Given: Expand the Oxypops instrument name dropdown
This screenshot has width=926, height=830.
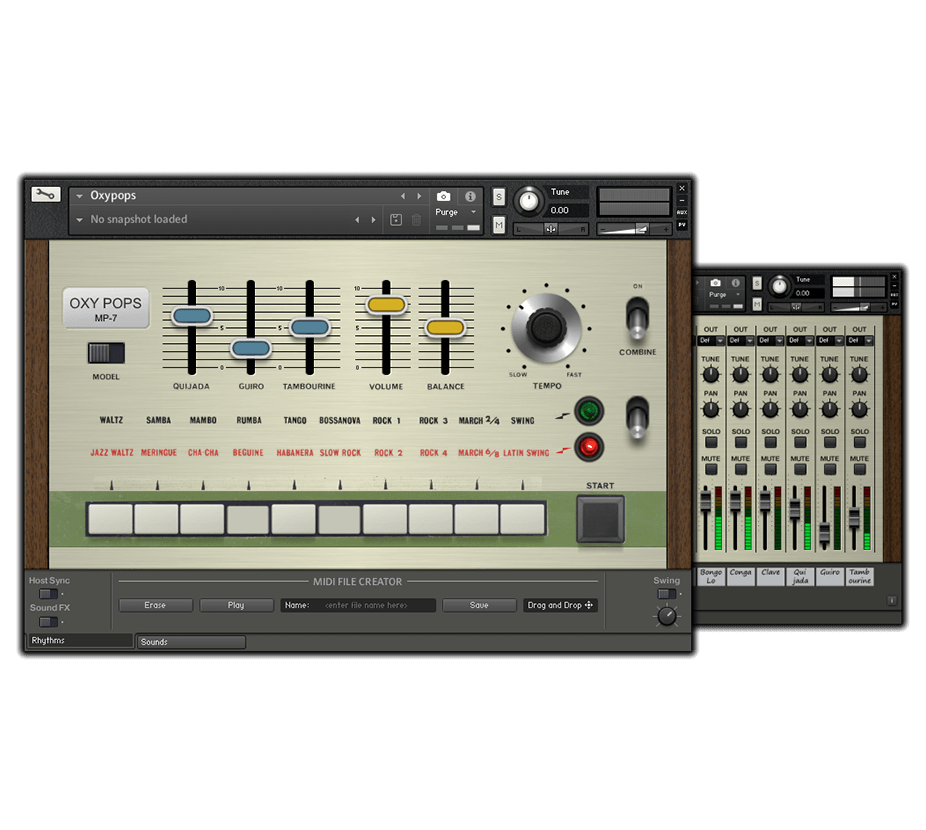Looking at the screenshot, I should tap(80, 196).
